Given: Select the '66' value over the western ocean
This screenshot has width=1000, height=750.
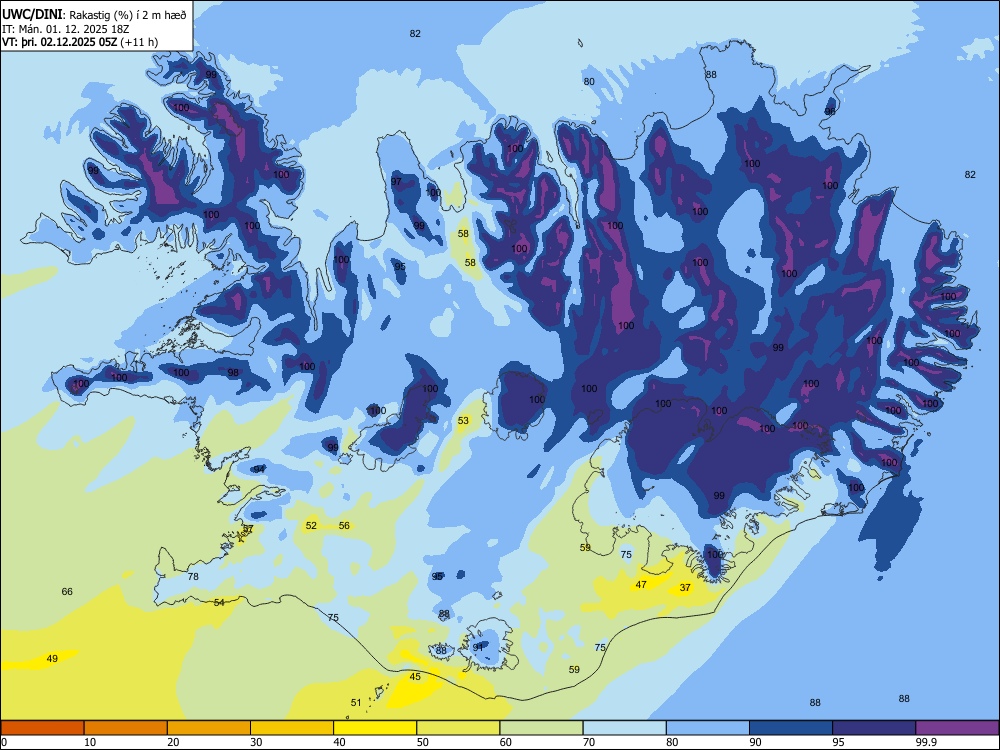Looking at the screenshot, I should 67,591.
